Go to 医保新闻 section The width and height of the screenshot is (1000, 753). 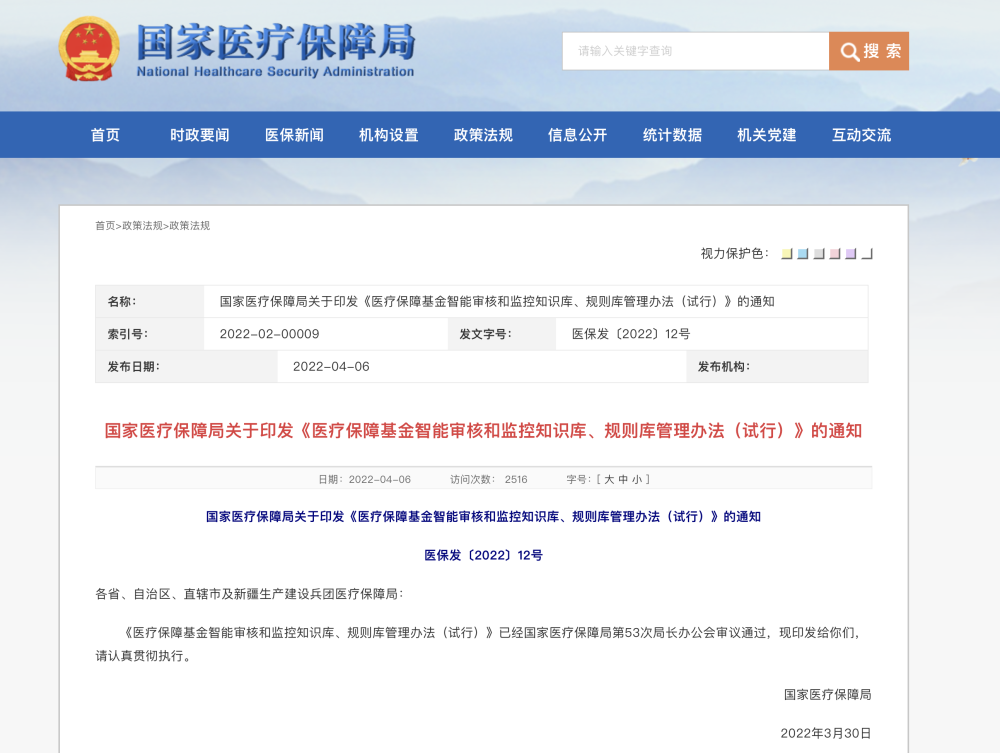294,135
